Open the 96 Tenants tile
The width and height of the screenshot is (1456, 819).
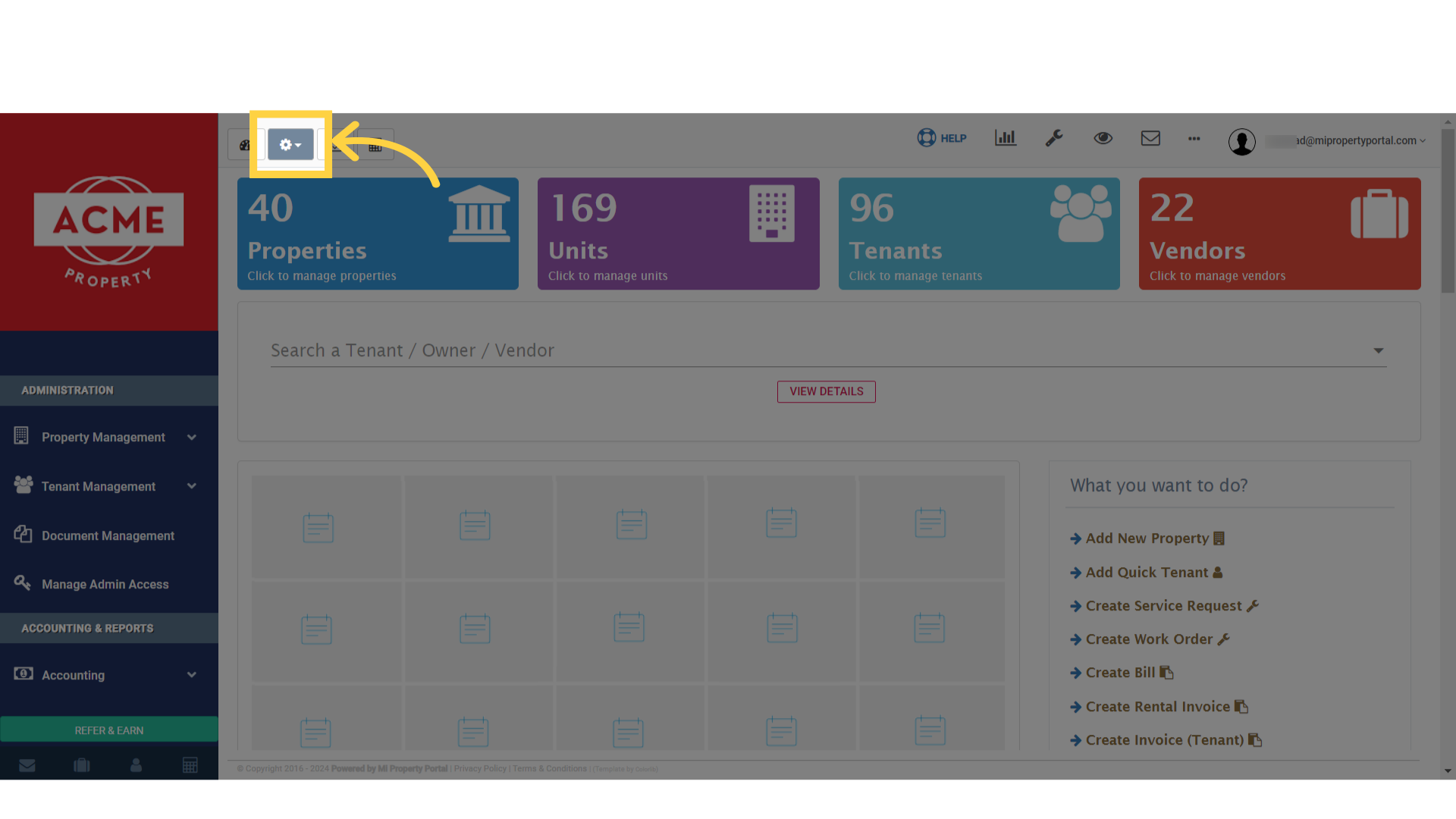(x=979, y=234)
